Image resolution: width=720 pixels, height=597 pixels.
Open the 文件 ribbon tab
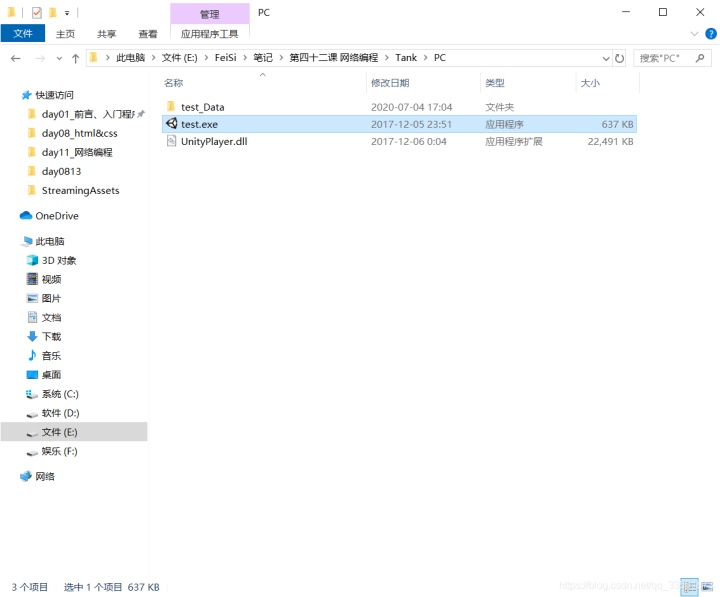[22, 34]
